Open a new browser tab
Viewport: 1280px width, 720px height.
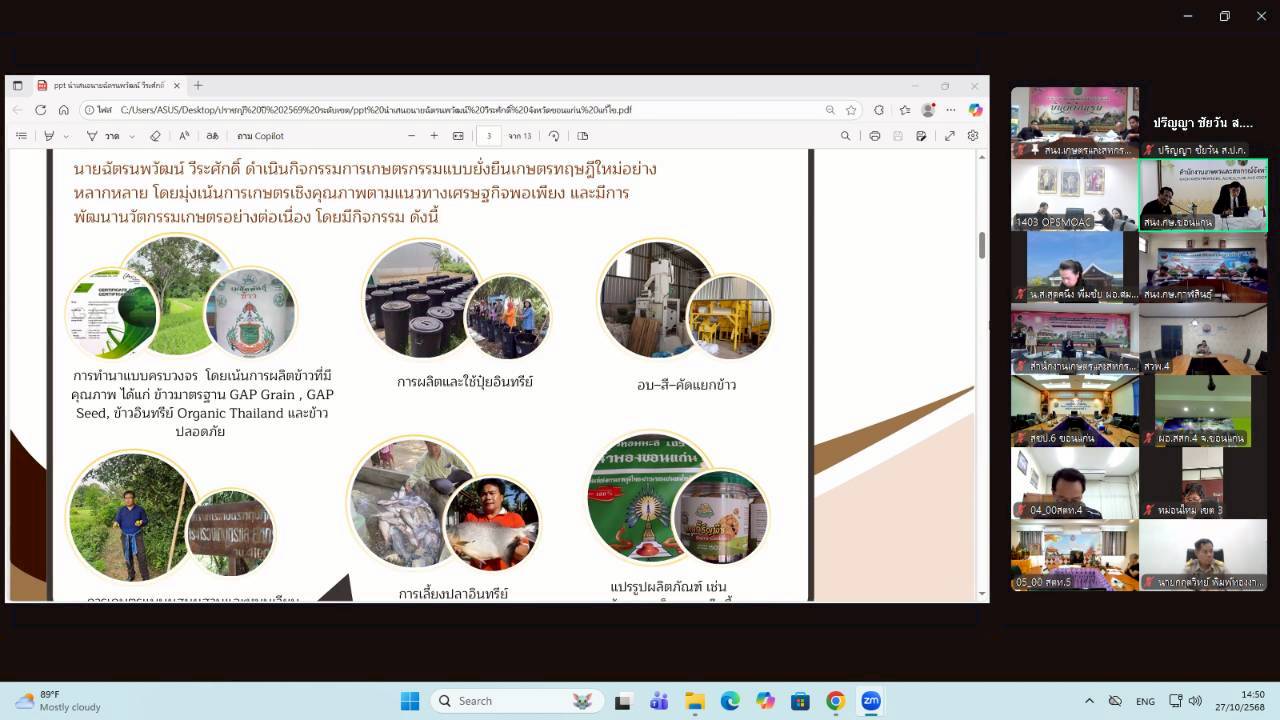198,86
